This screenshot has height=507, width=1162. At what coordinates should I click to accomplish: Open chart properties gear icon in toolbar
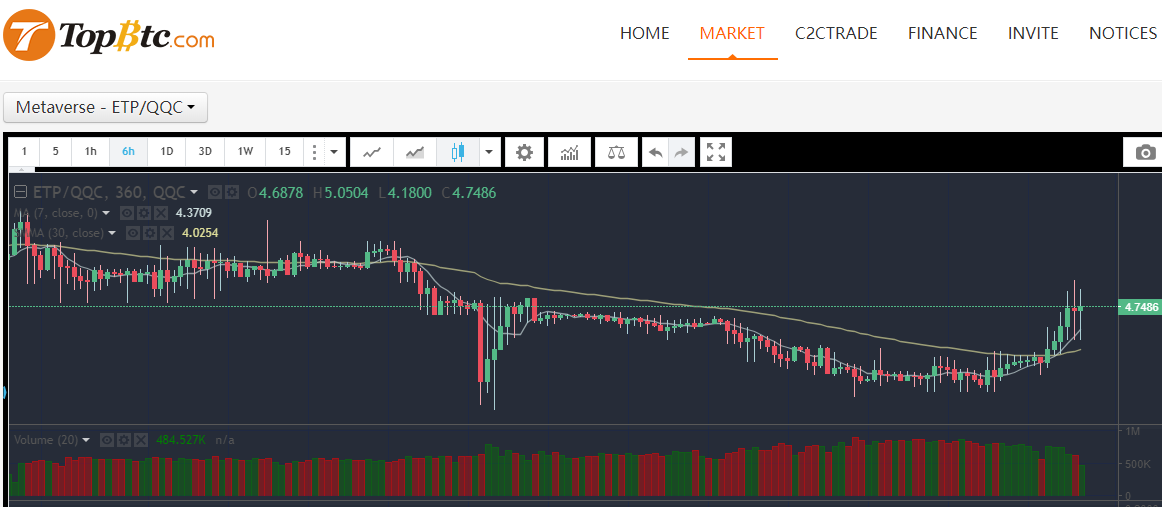[x=524, y=152]
